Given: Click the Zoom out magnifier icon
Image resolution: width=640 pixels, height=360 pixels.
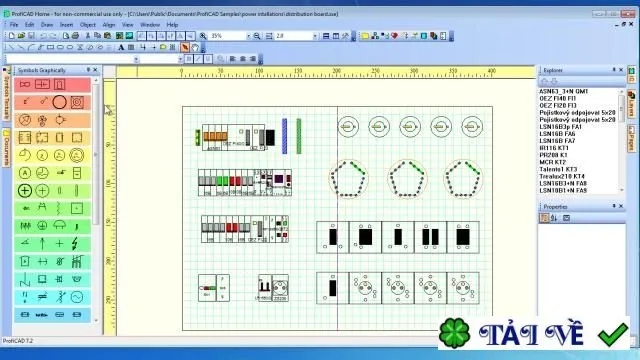Looking at the screenshot, I should pos(257,36).
